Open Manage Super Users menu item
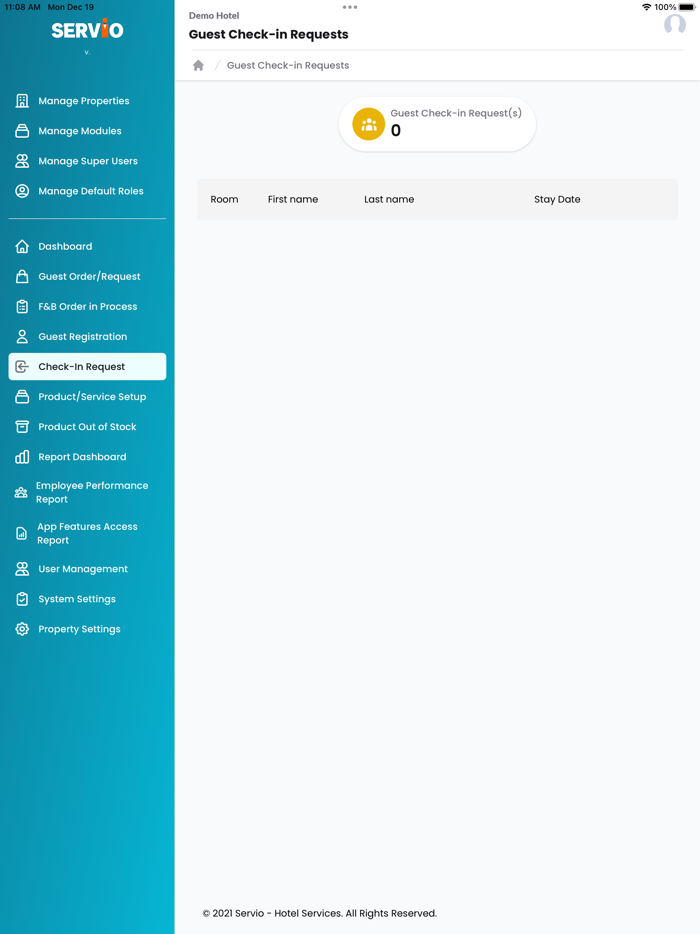Viewport: 700px width, 934px height. tap(87, 161)
